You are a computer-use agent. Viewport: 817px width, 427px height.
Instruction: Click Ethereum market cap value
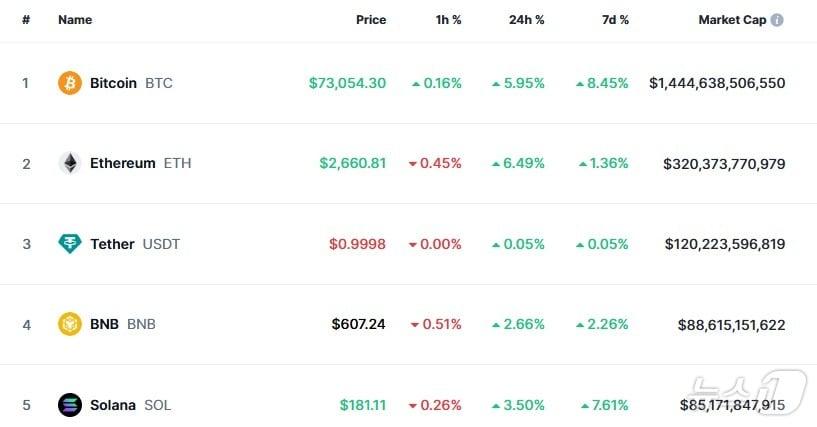click(x=724, y=163)
